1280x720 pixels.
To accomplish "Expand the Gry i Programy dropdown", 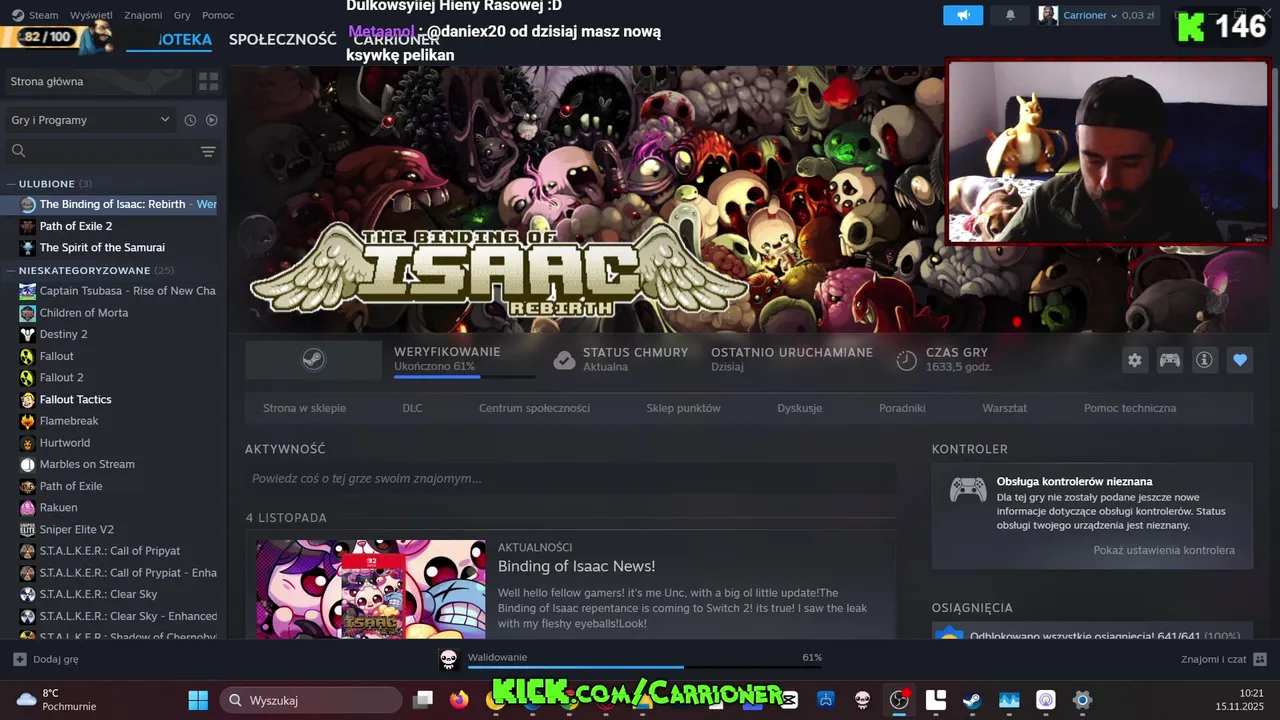I will click(90, 120).
